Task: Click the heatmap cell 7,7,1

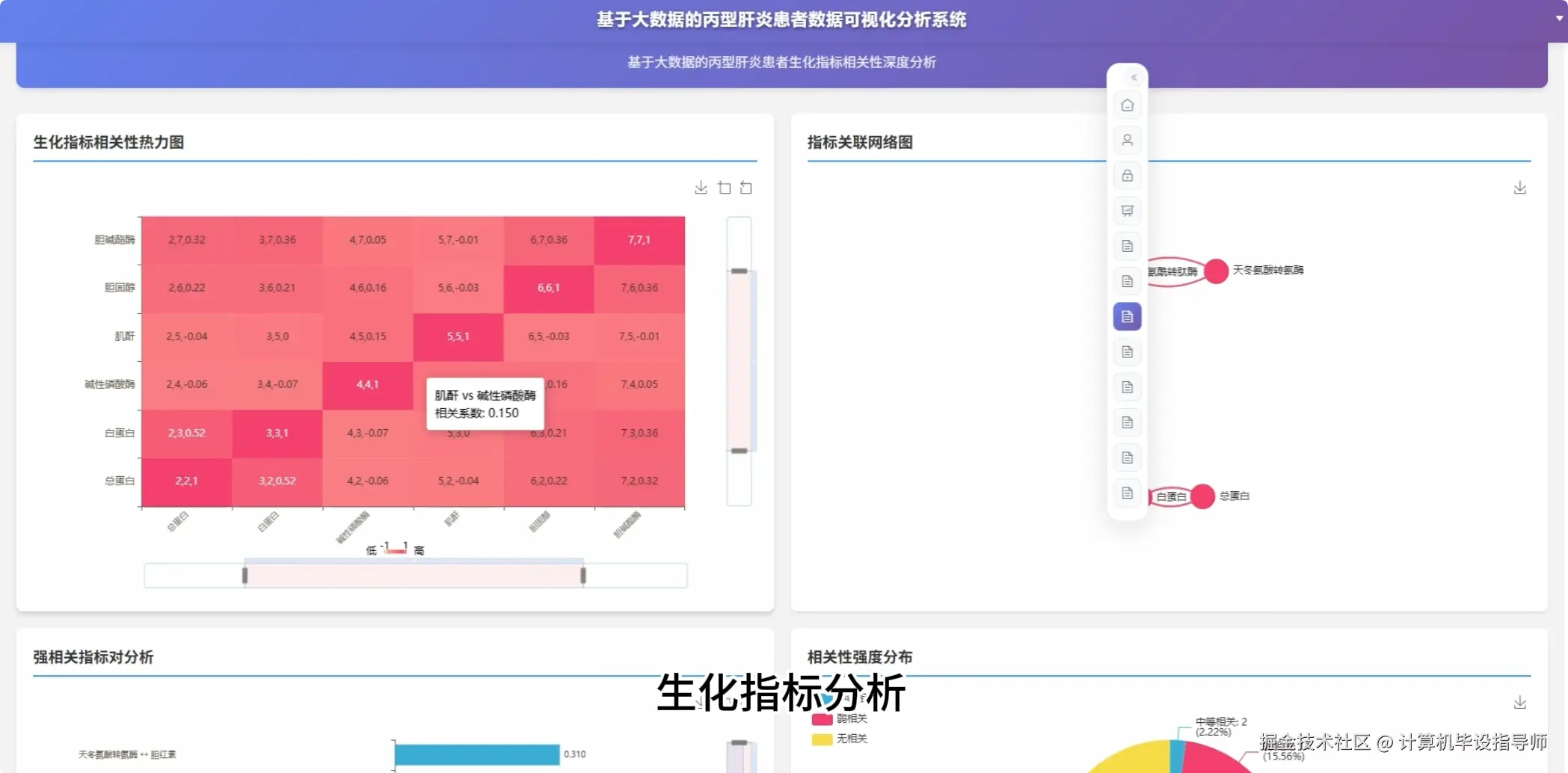Action: [639, 240]
